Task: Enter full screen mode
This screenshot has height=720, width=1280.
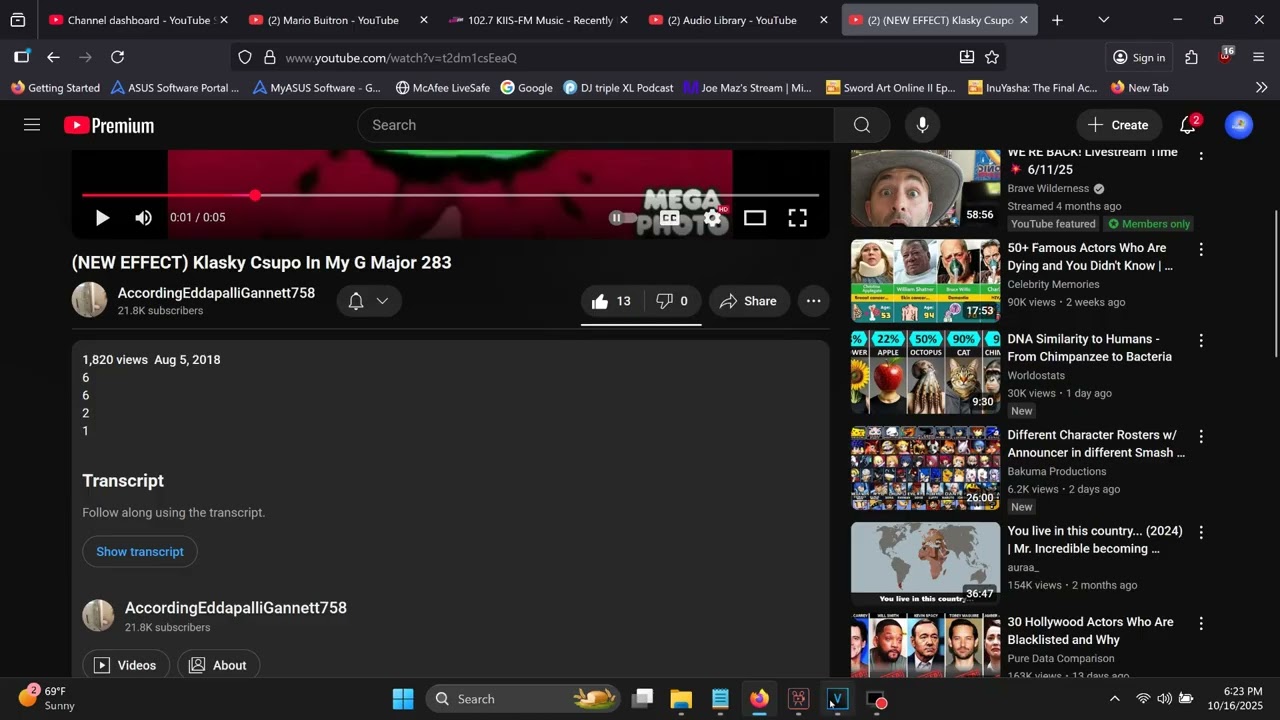Action: click(797, 217)
